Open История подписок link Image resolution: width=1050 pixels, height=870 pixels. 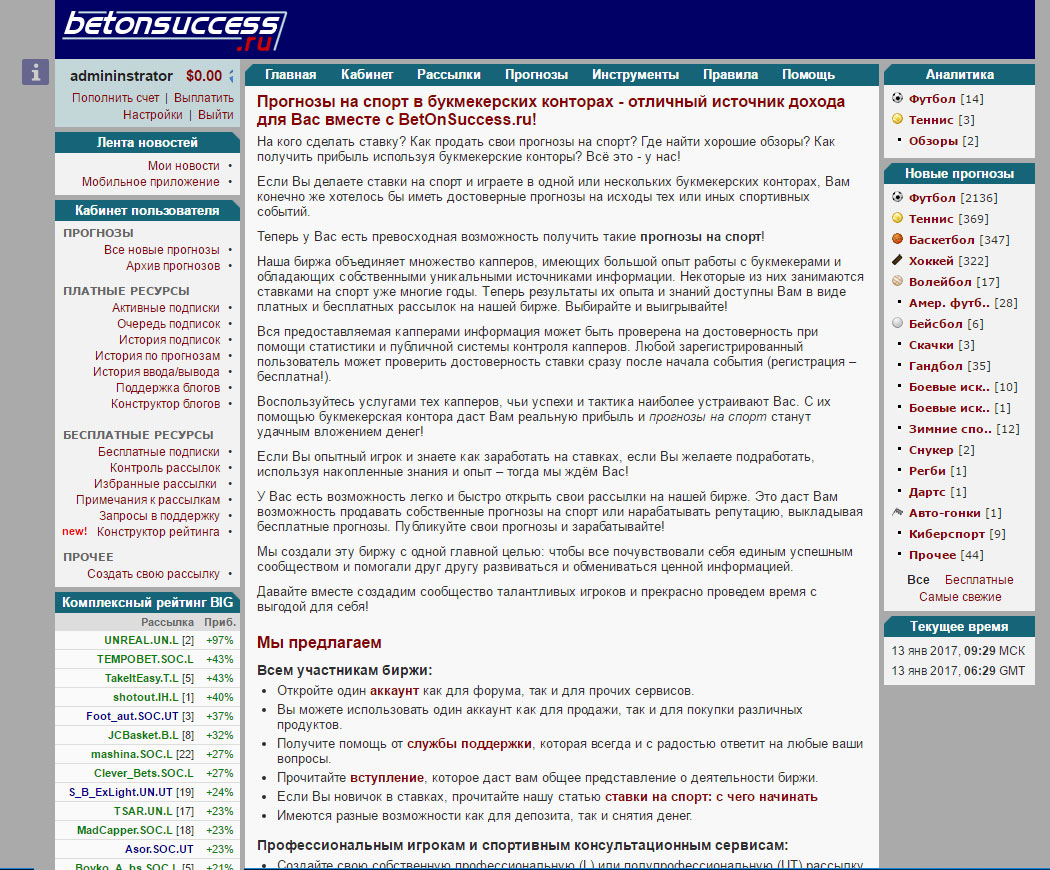click(x=169, y=340)
